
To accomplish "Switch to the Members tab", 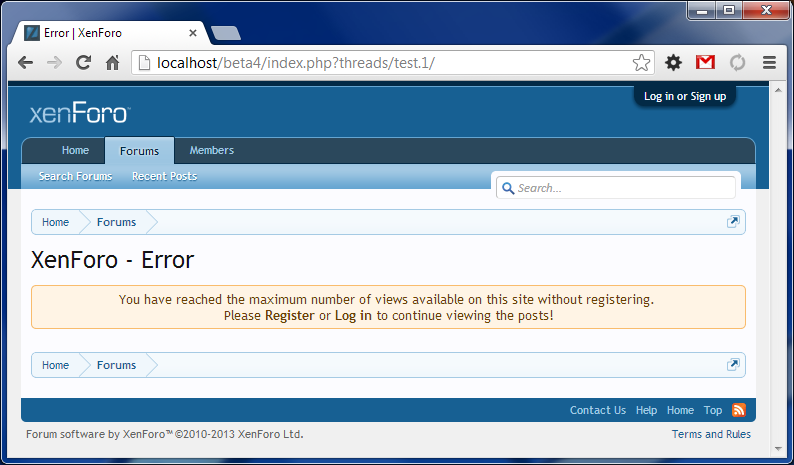I will (x=212, y=151).
